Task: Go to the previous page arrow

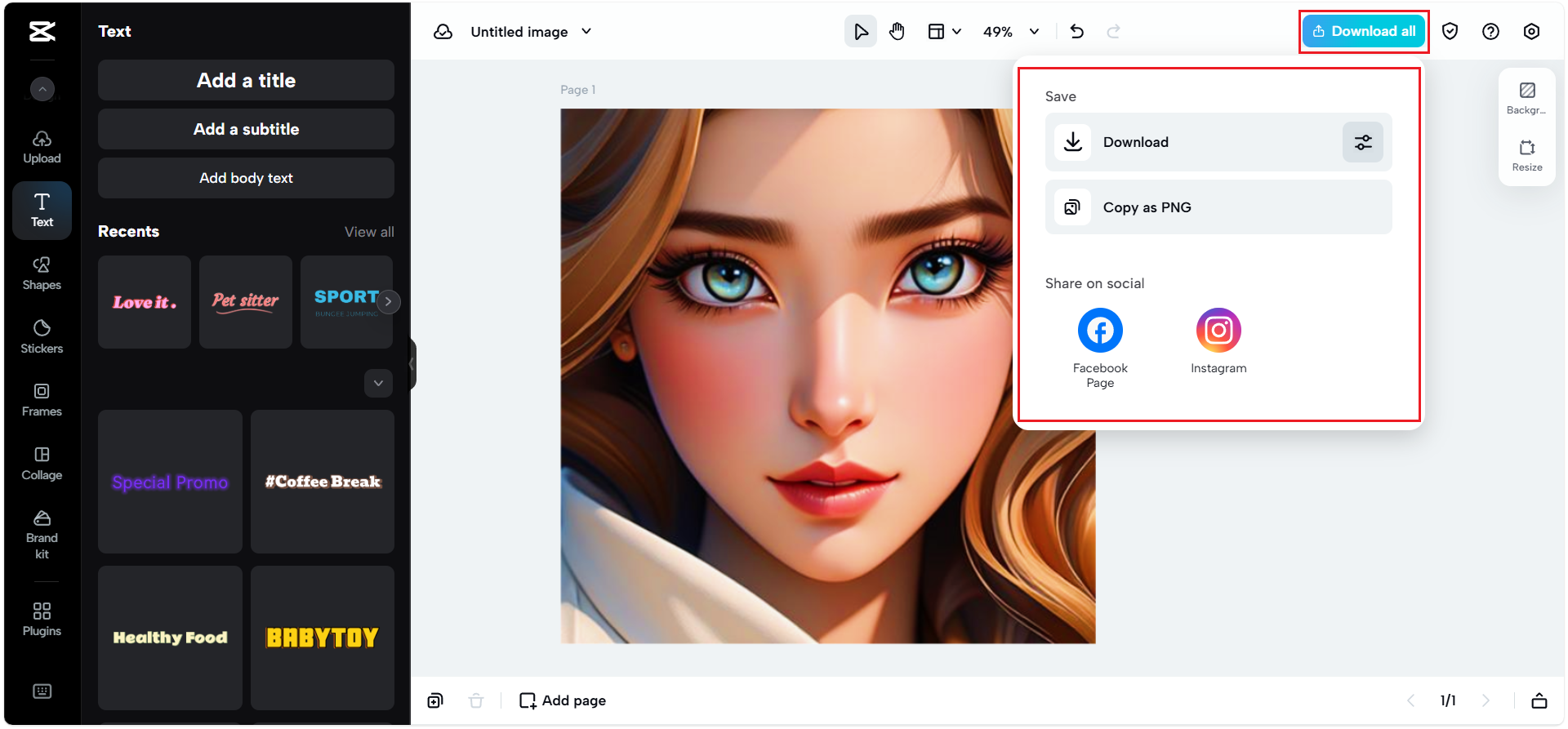Action: click(1410, 700)
